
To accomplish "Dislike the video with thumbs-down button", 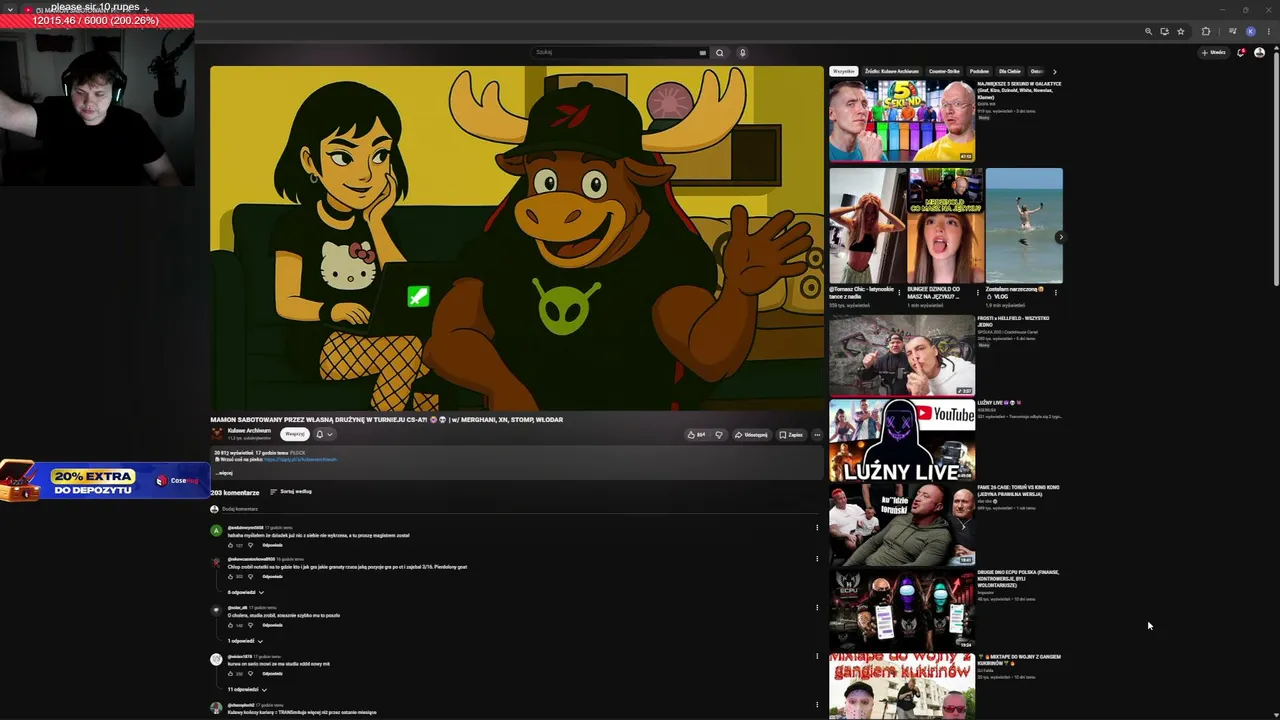I will (718, 435).
